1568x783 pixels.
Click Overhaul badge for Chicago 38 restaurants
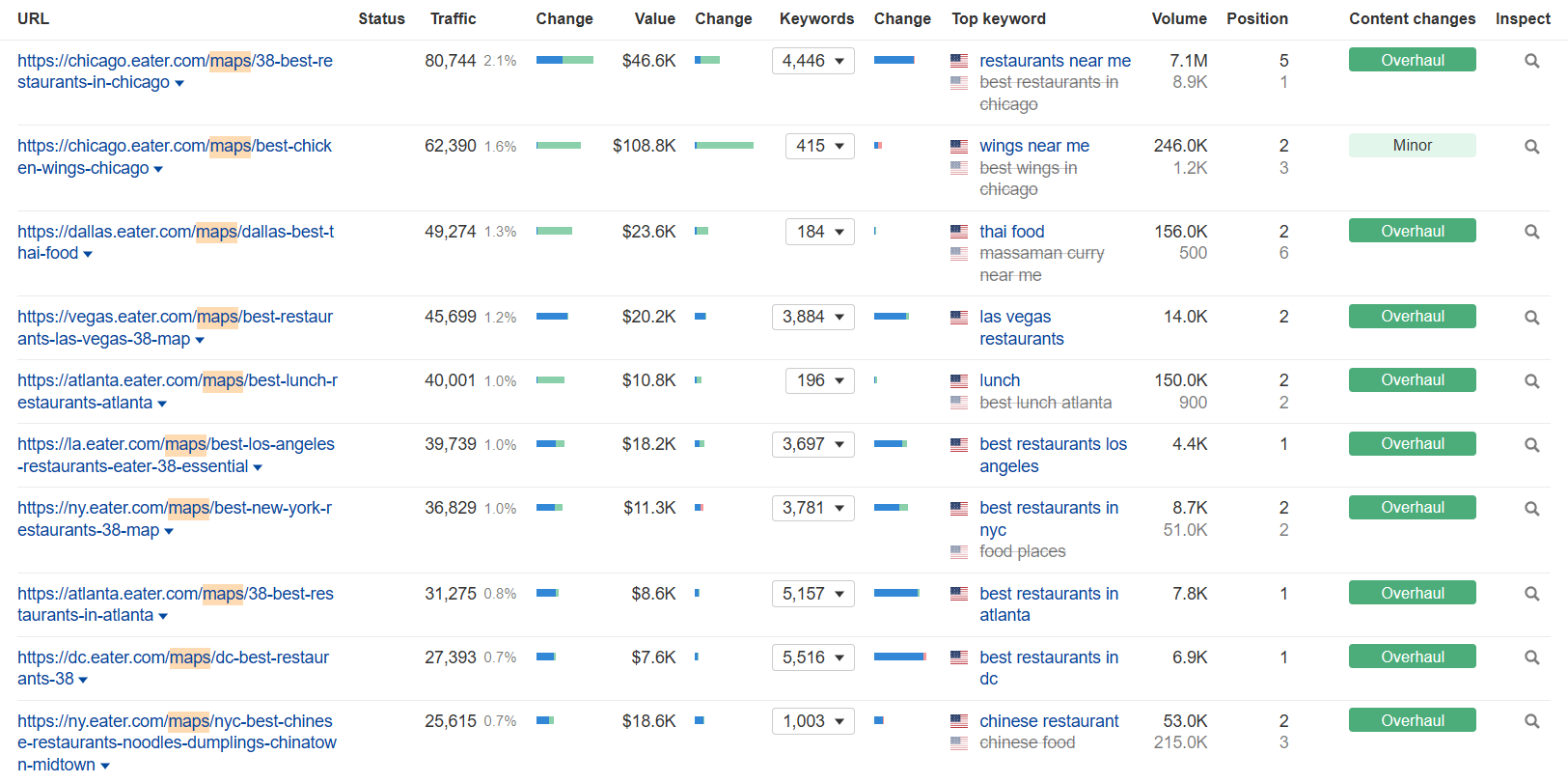[x=1413, y=60]
